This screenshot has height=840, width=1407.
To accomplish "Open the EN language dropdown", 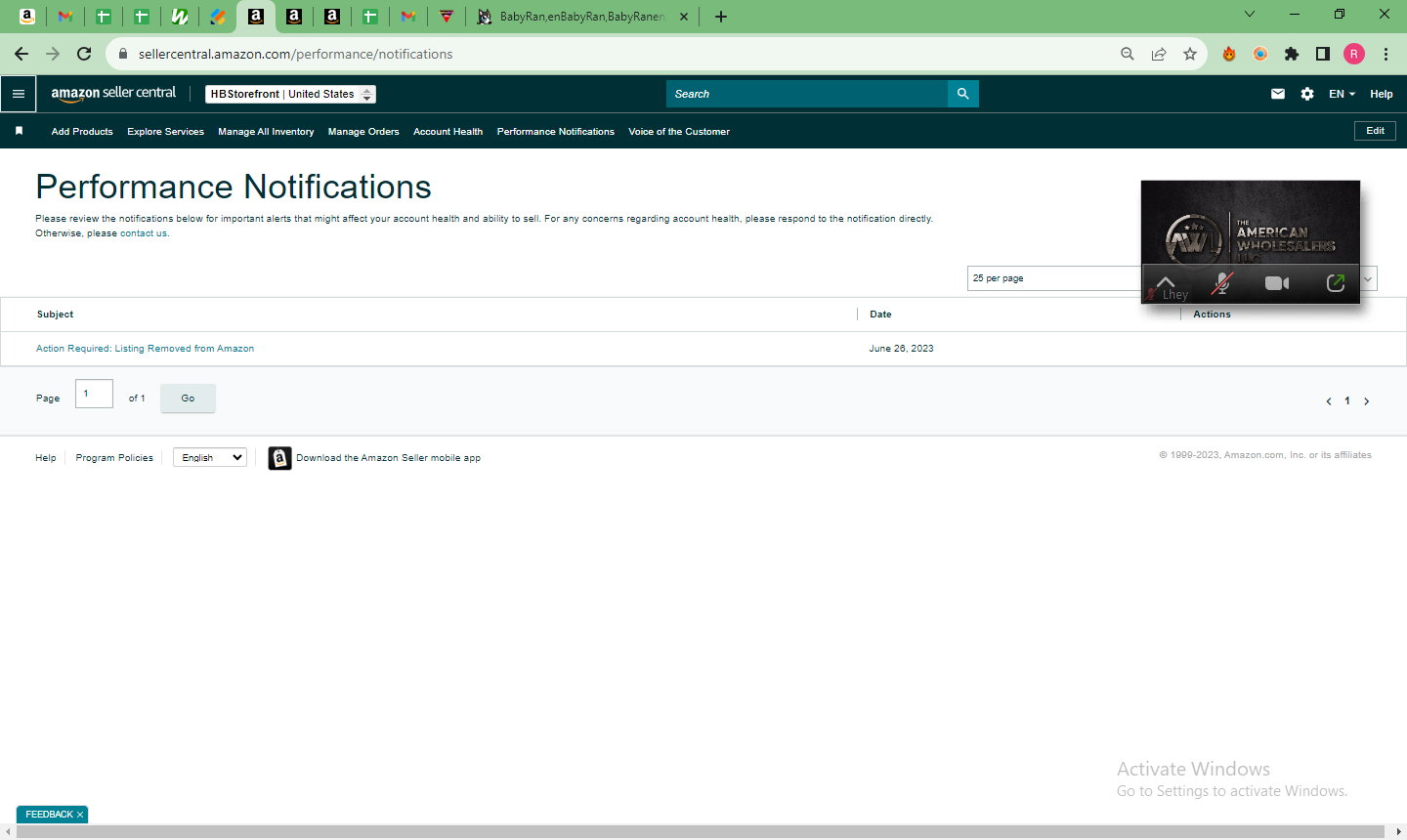I will click(1342, 94).
